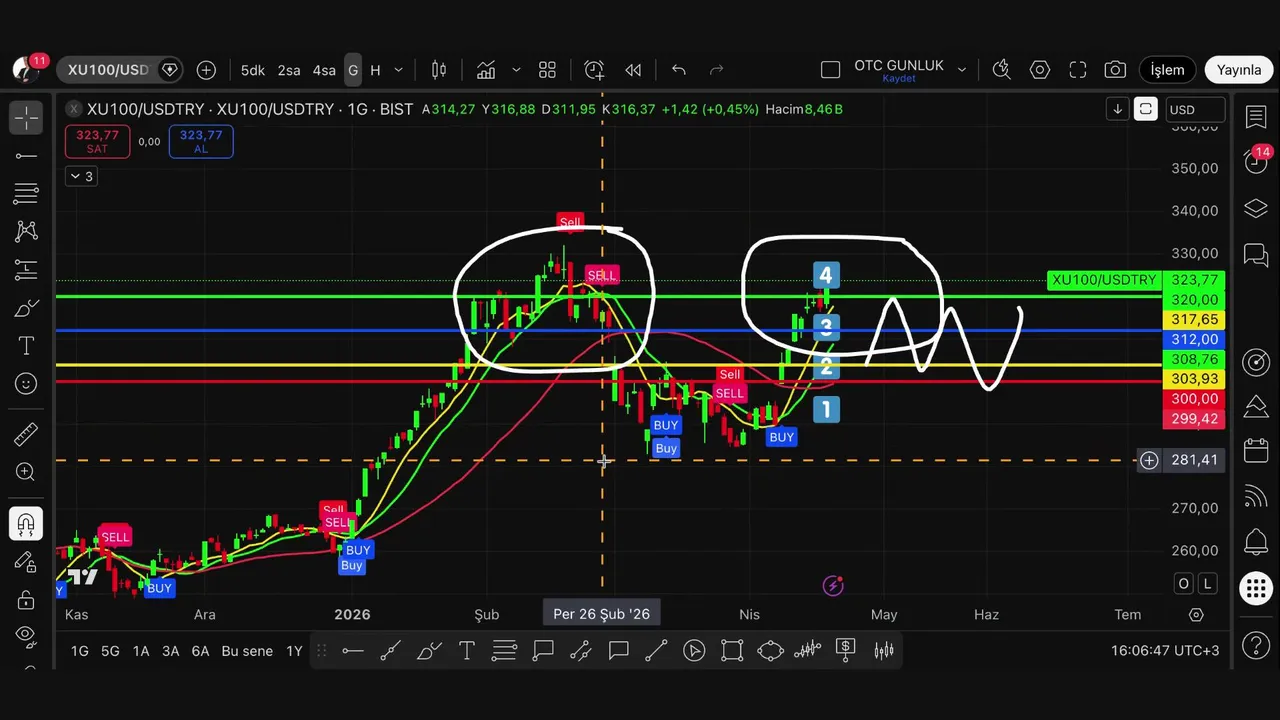The width and height of the screenshot is (1280, 720).
Task: Click the AL 323,77 buy button
Action: tap(201, 141)
